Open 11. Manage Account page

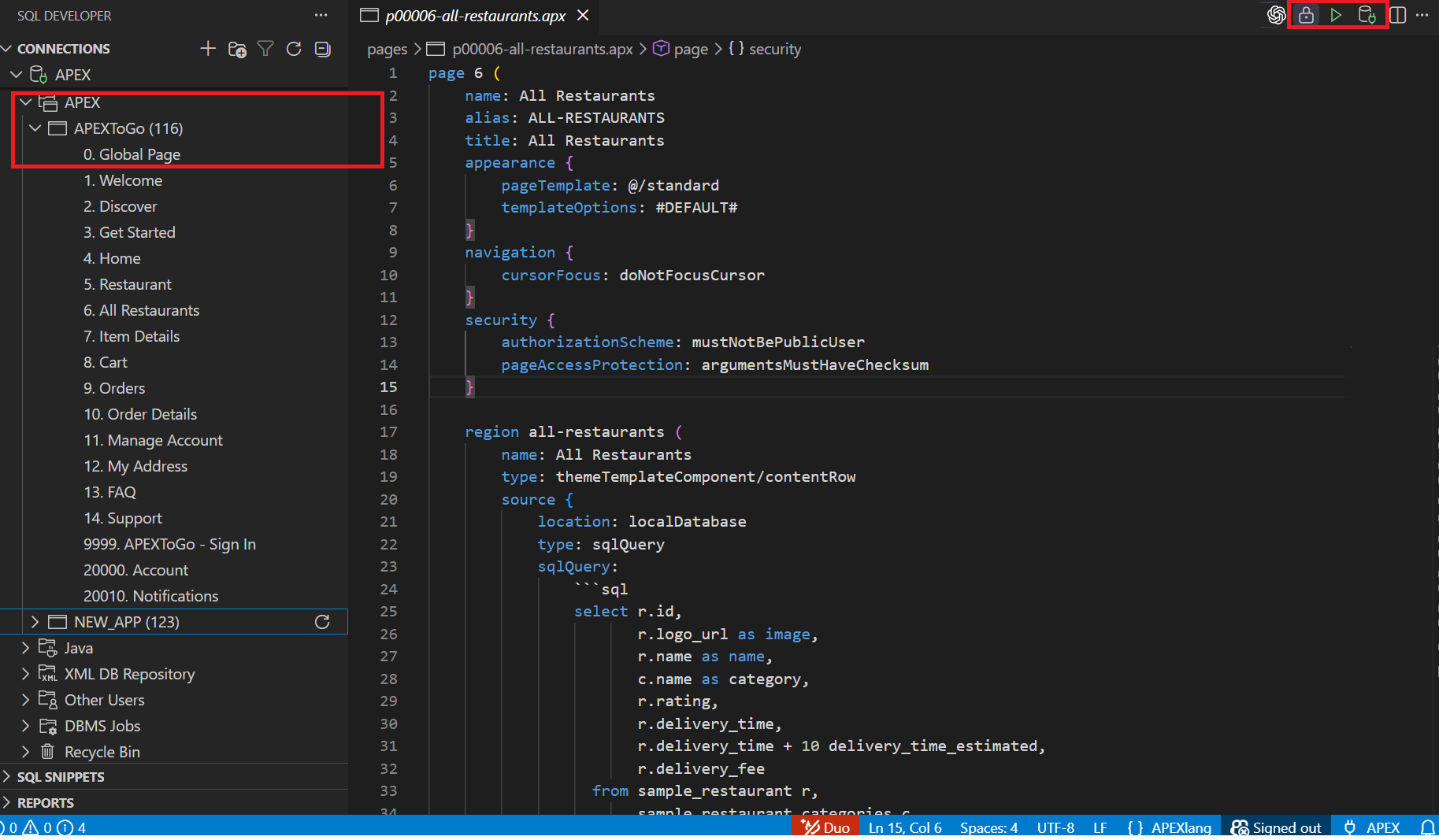click(153, 440)
